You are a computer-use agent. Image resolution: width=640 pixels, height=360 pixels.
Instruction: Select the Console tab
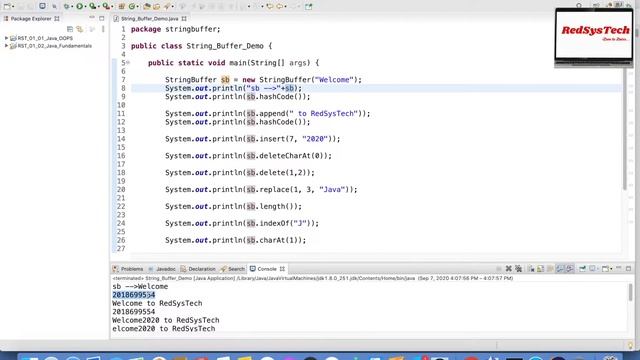(x=263, y=269)
